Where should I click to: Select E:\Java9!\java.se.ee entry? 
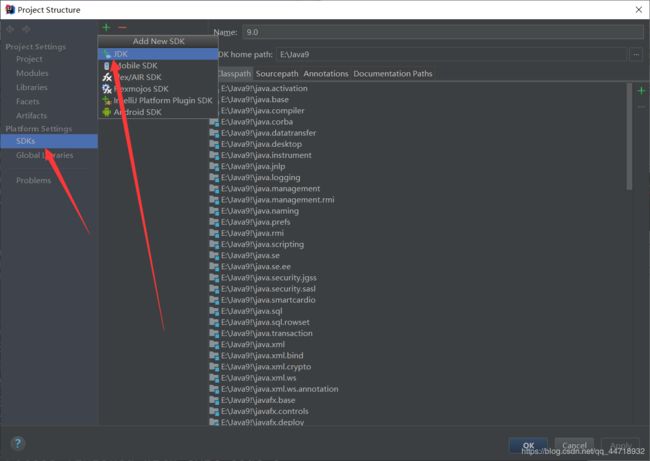256,267
